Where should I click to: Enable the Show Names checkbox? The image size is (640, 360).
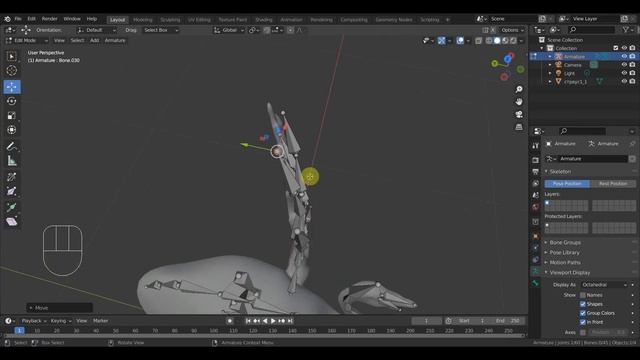[583, 295]
